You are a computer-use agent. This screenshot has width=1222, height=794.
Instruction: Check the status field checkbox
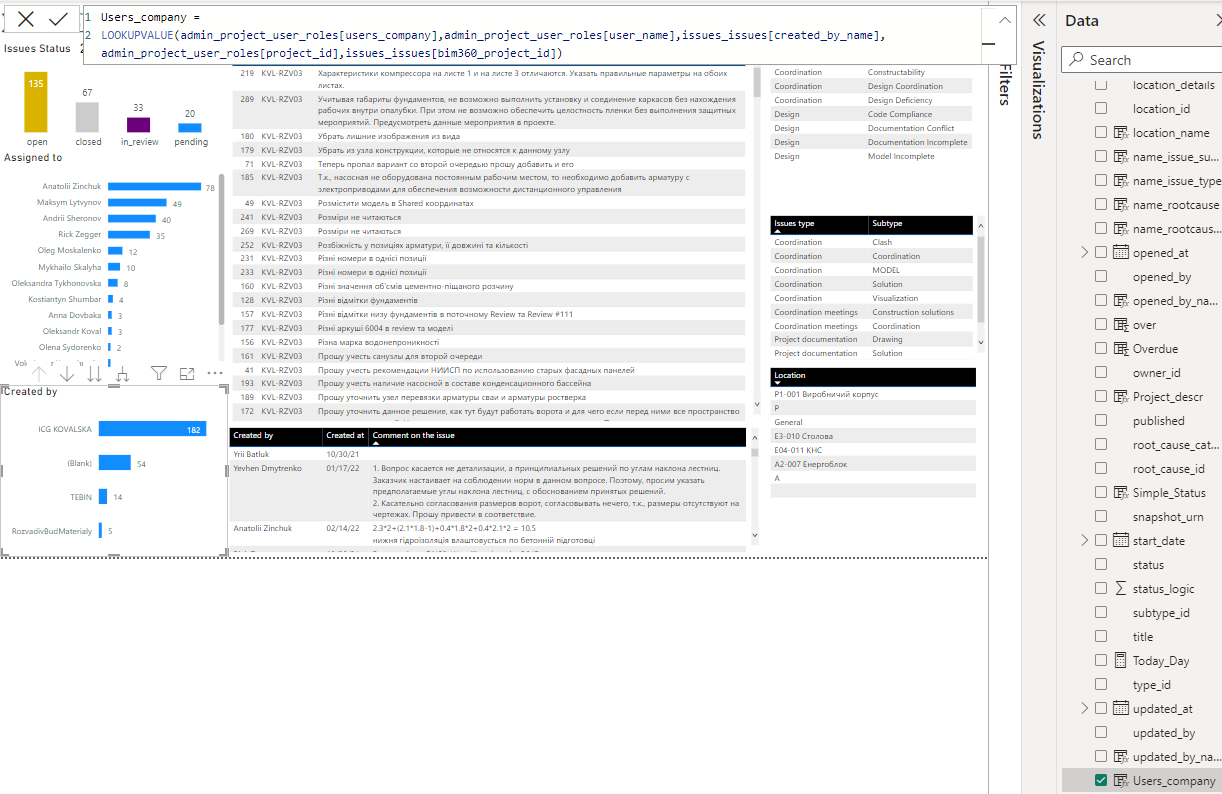1101,565
